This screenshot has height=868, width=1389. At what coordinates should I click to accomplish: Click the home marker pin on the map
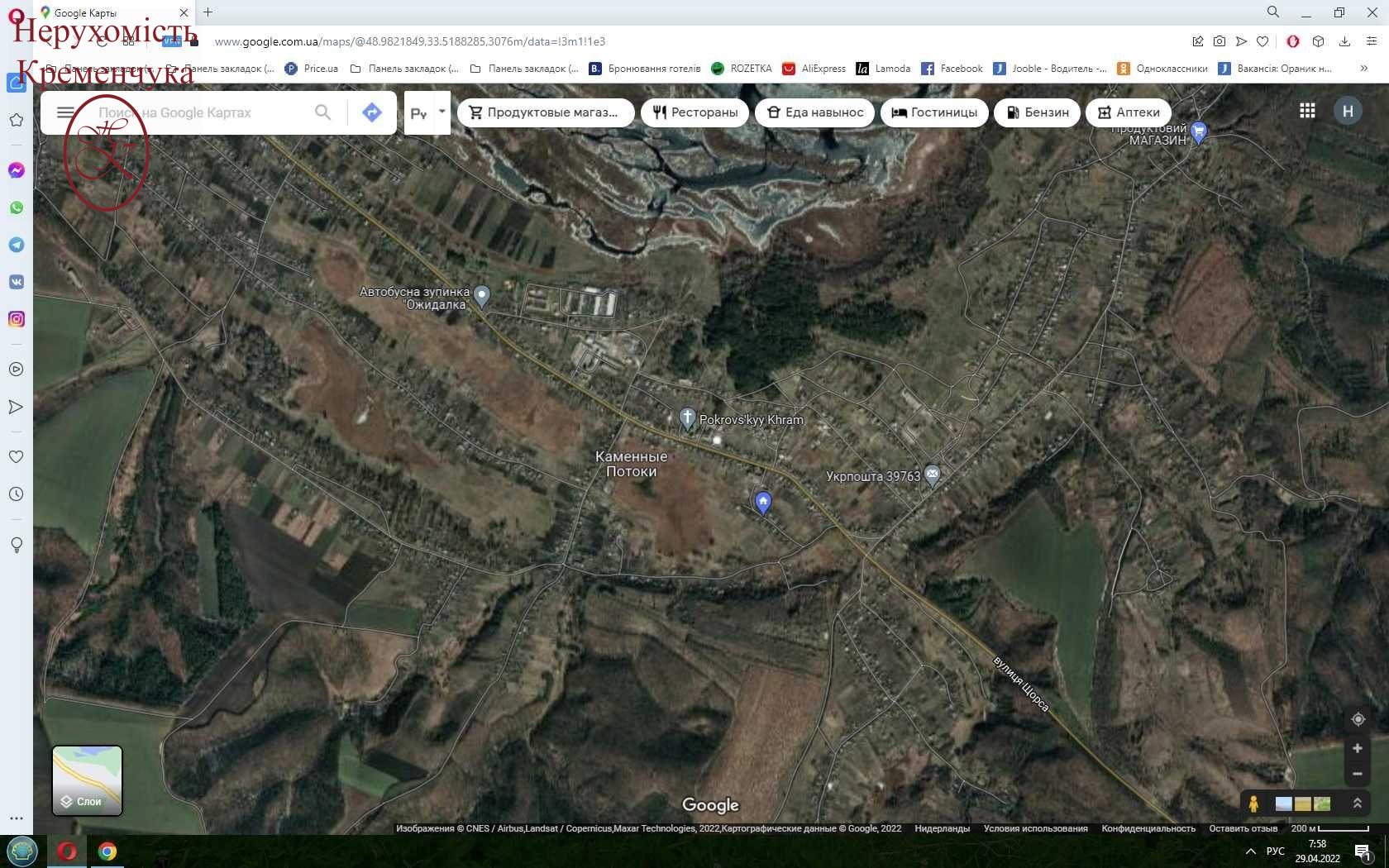point(763,501)
